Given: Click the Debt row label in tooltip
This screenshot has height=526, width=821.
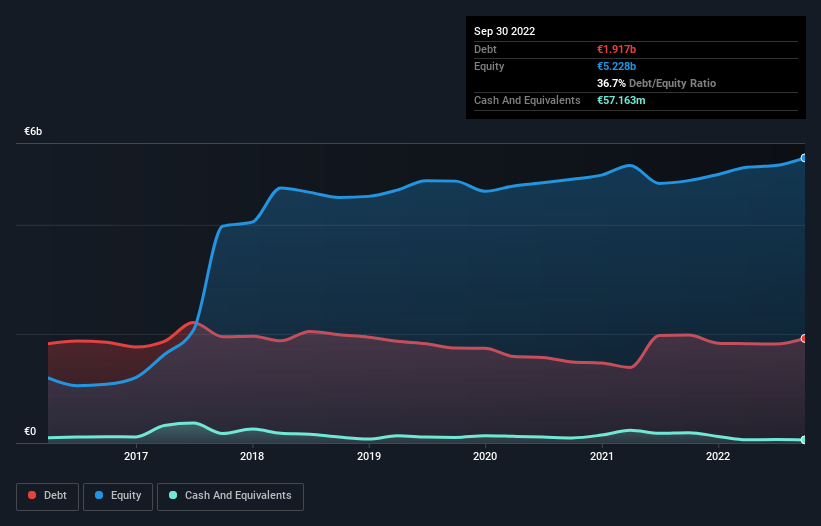Looking at the screenshot, I should click(x=485, y=49).
